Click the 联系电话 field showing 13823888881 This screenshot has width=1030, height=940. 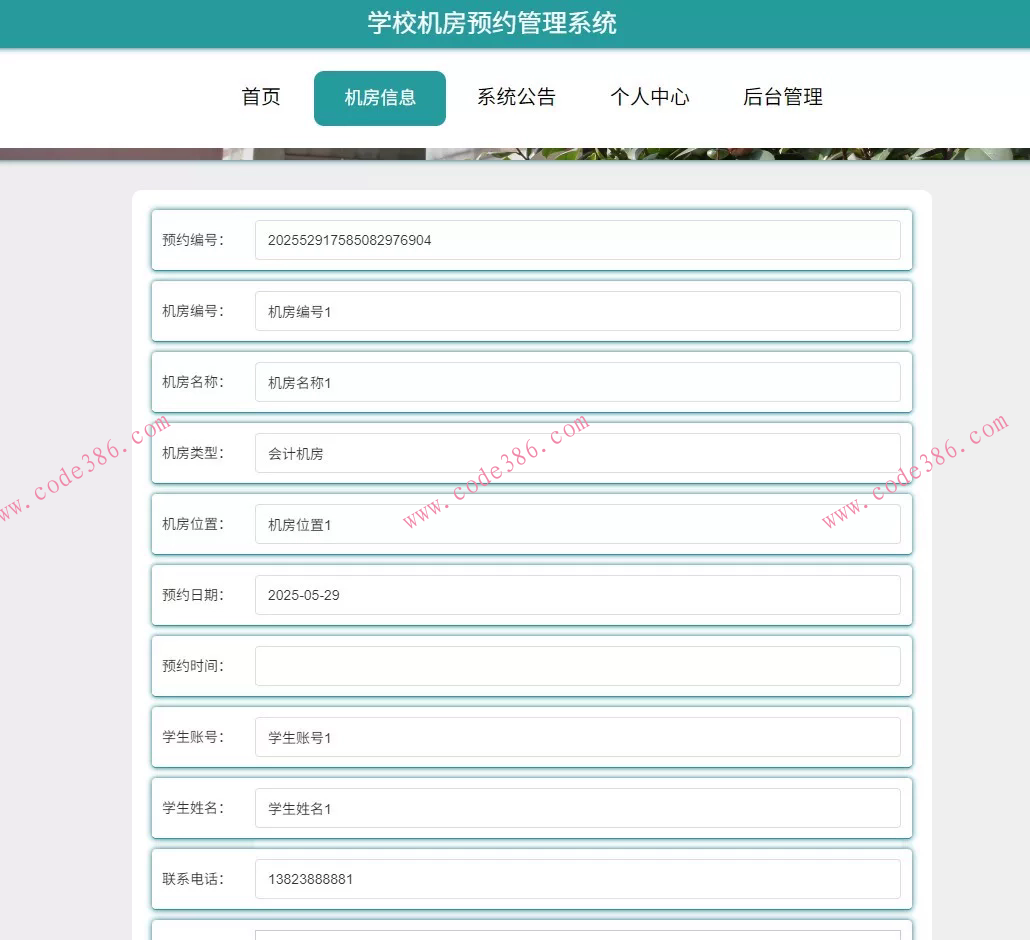(578, 878)
